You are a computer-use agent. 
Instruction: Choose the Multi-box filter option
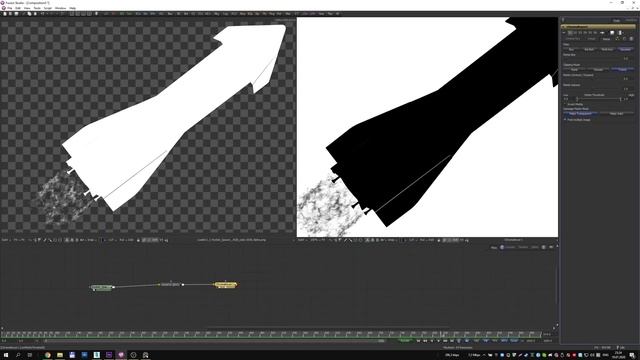[607, 49]
